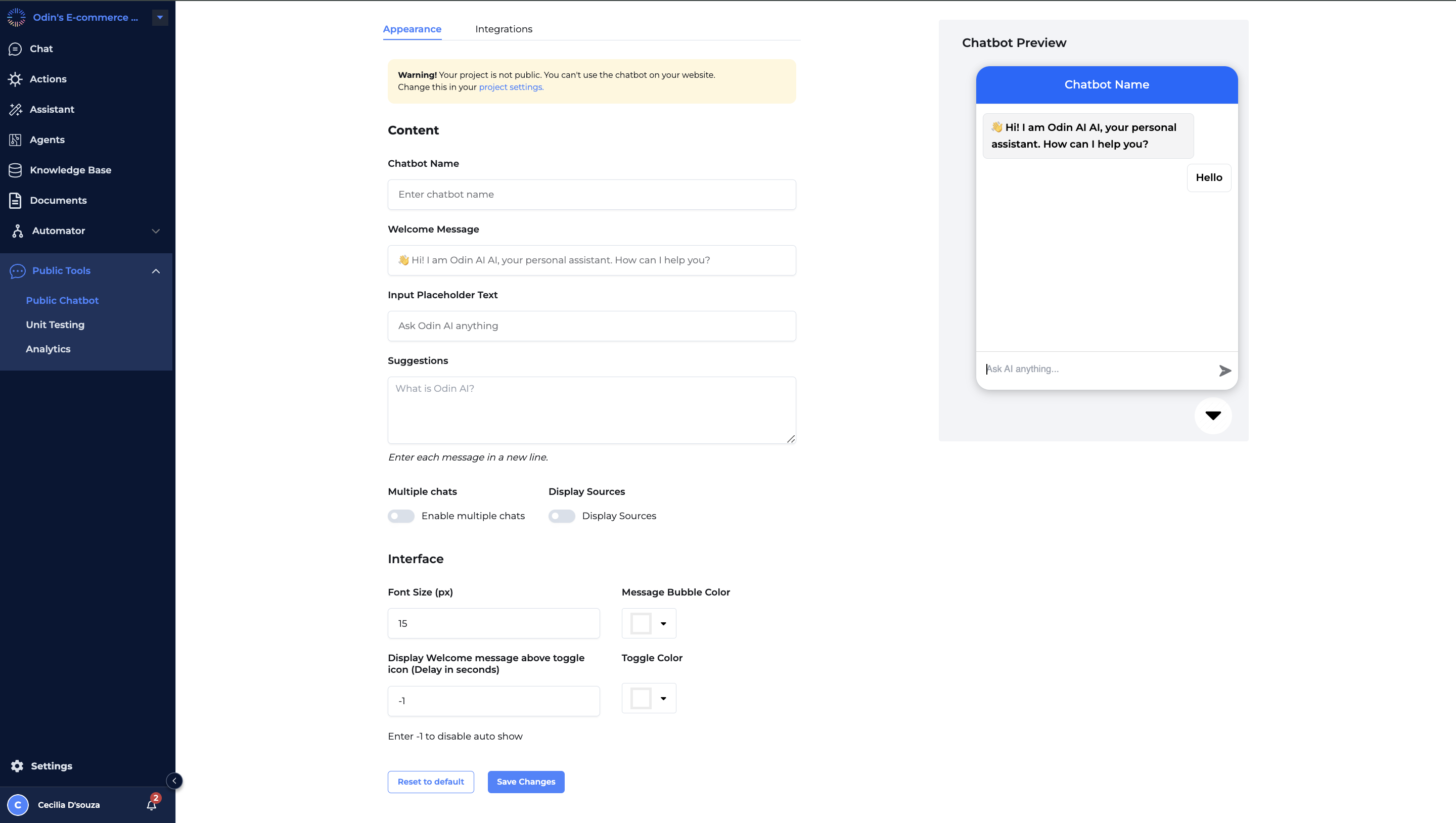1456x823 pixels.
Task: Toggle Display Sources switch
Action: tap(561, 516)
